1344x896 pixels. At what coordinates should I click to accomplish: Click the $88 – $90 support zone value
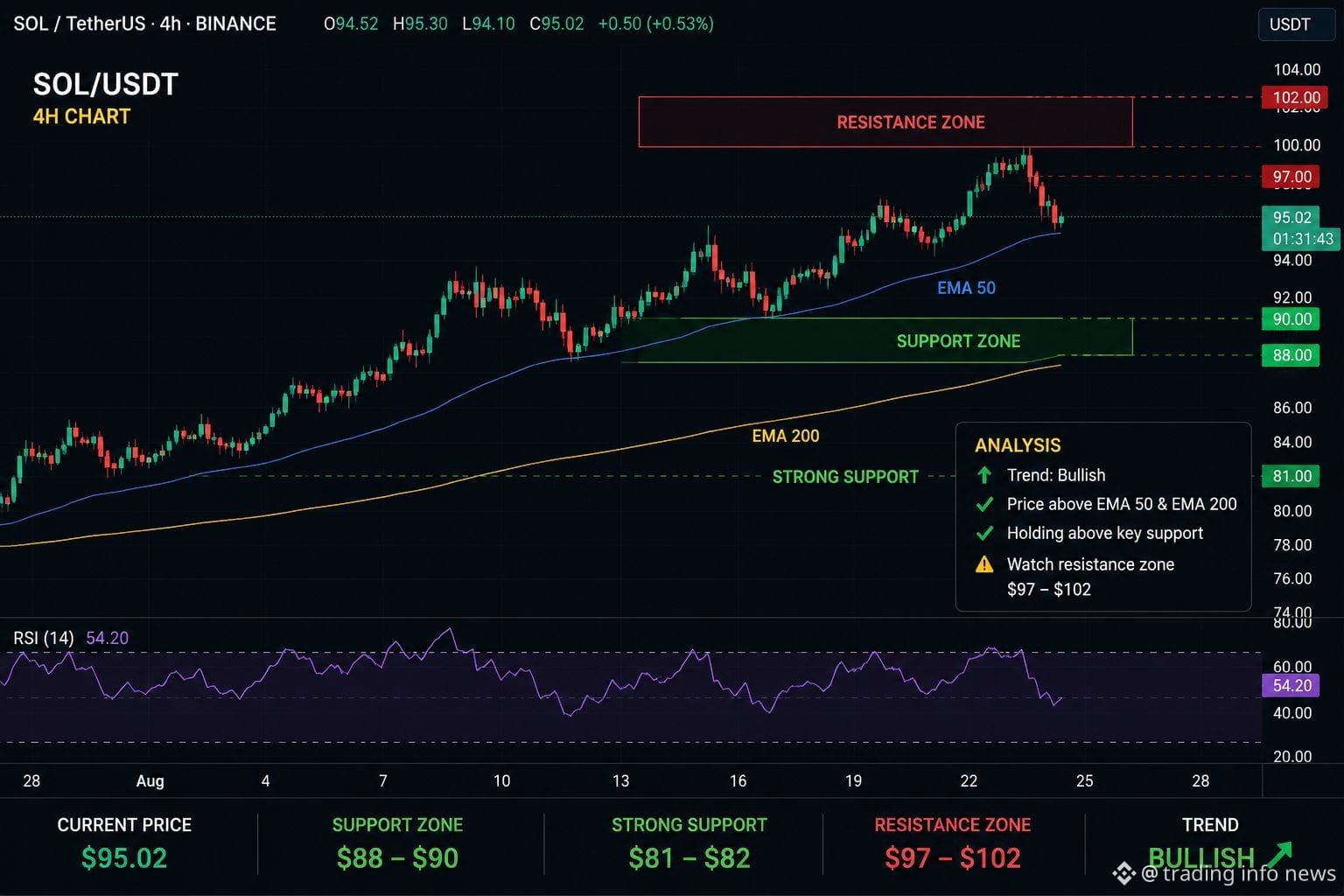(397, 858)
